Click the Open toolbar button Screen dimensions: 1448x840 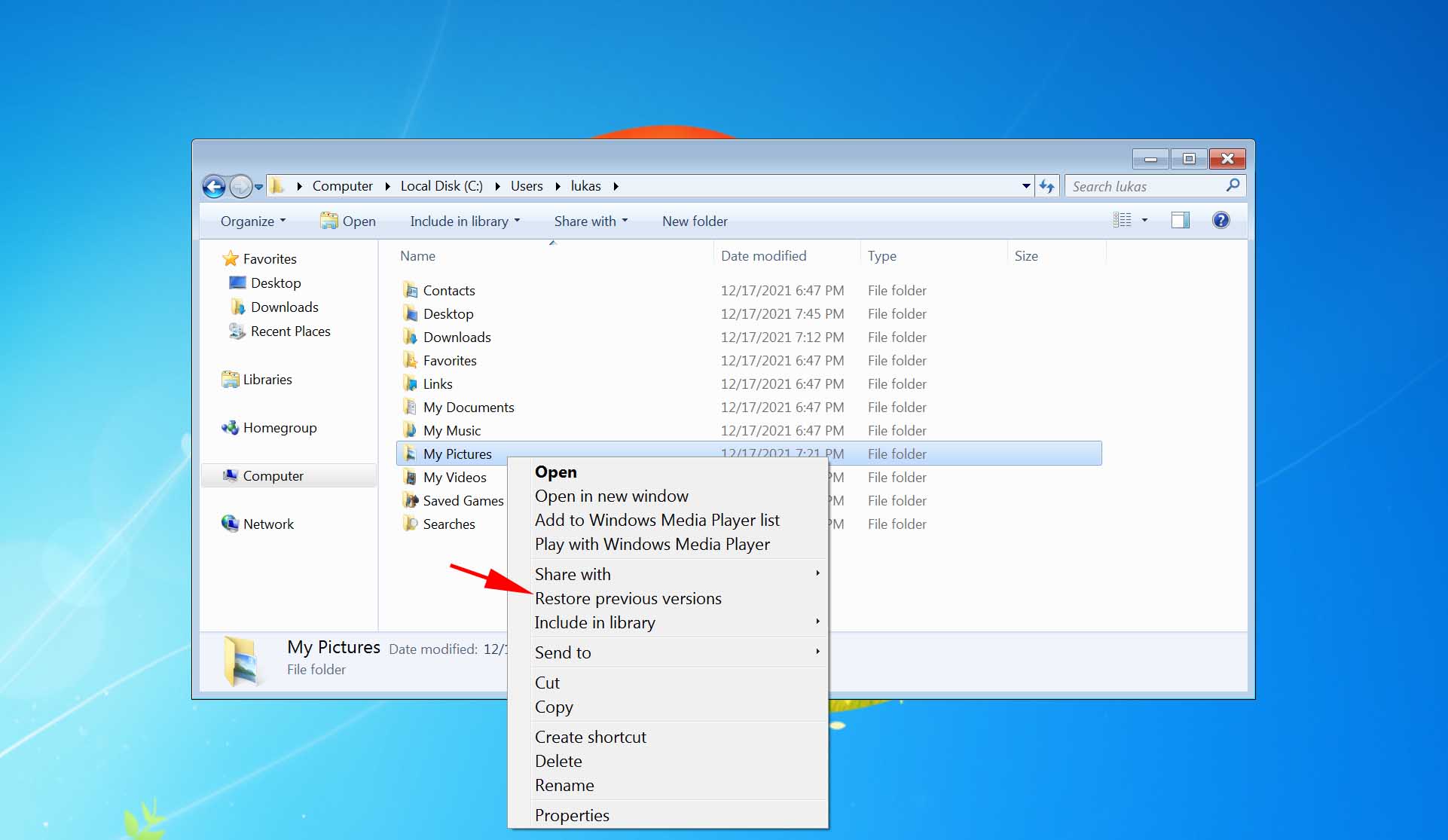coord(349,220)
